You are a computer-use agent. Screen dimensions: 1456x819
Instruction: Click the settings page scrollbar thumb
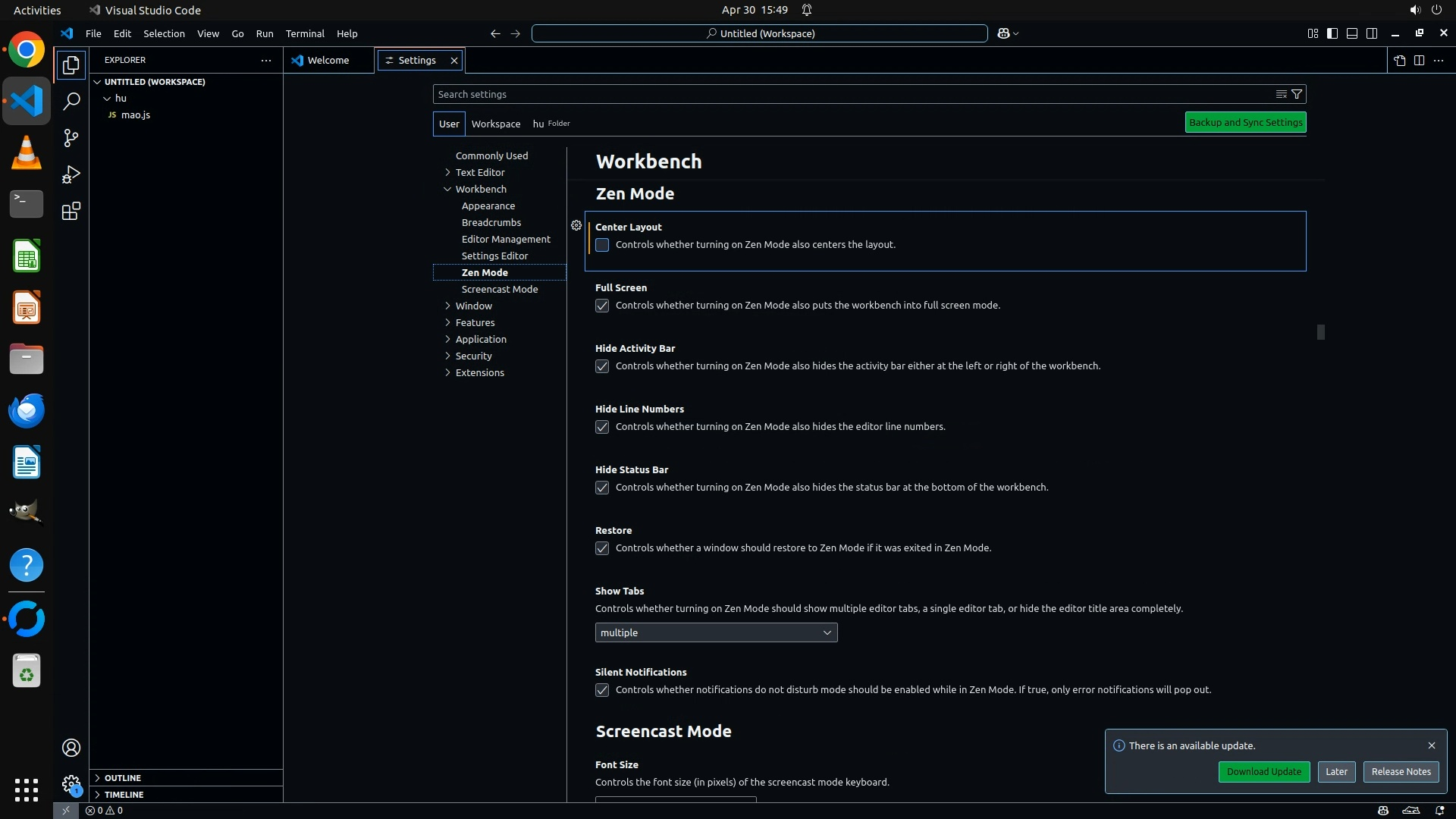tap(1321, 332)
